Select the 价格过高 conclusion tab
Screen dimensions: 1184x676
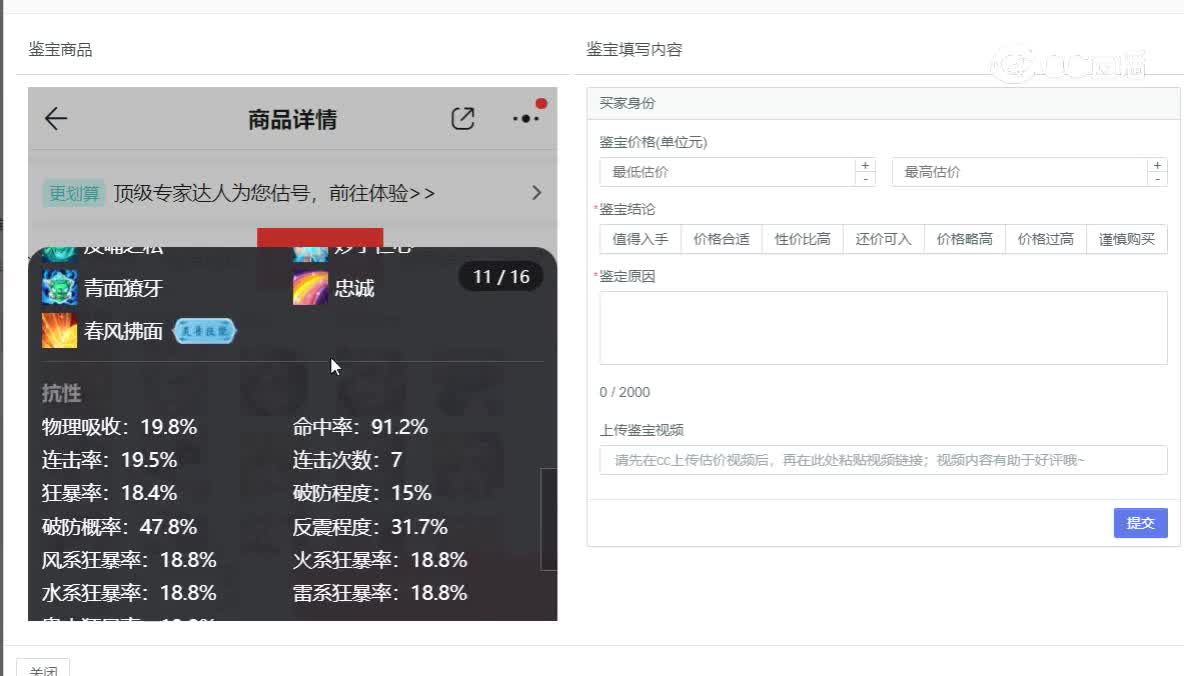pyautogui.click(x=1046, y=239)
